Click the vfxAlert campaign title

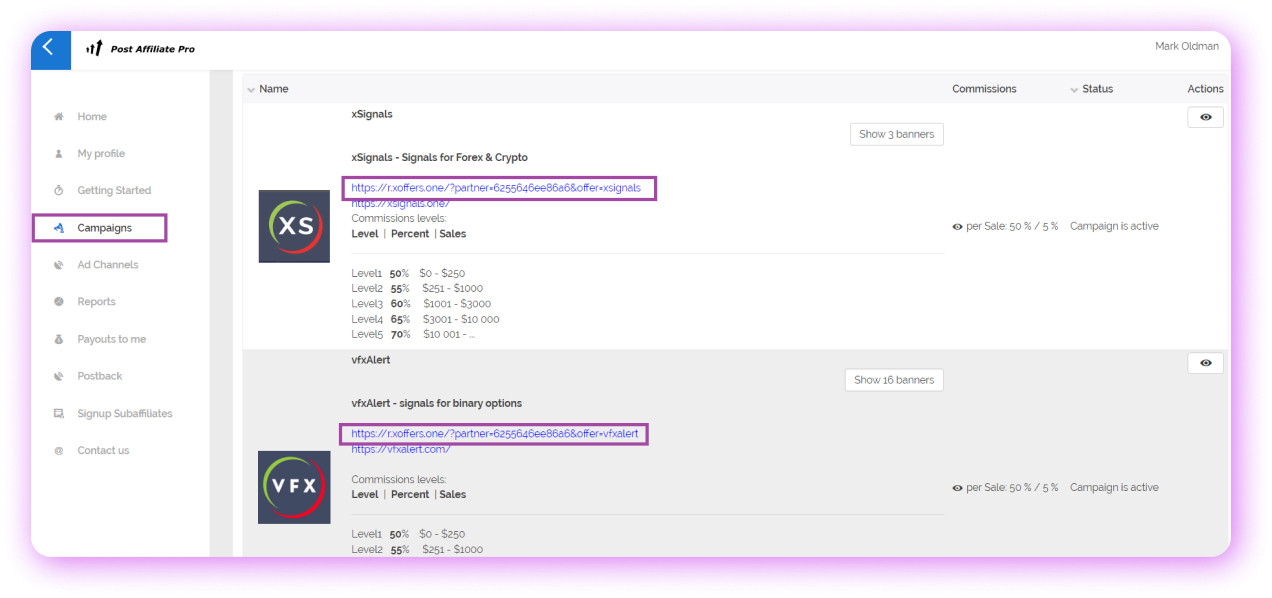(x=371, y=360)
